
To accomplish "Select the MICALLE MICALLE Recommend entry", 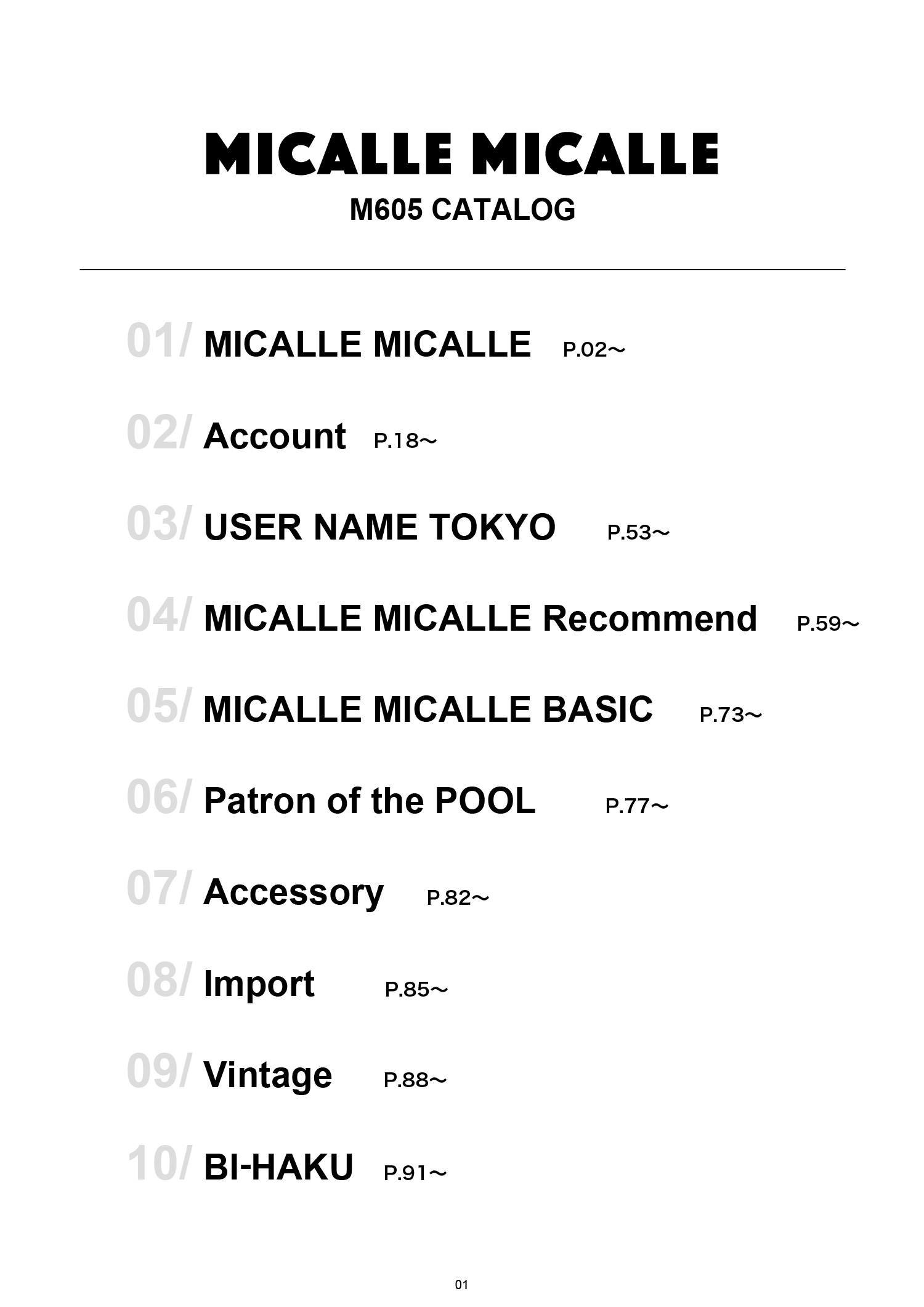I will [x=480, y=618].
